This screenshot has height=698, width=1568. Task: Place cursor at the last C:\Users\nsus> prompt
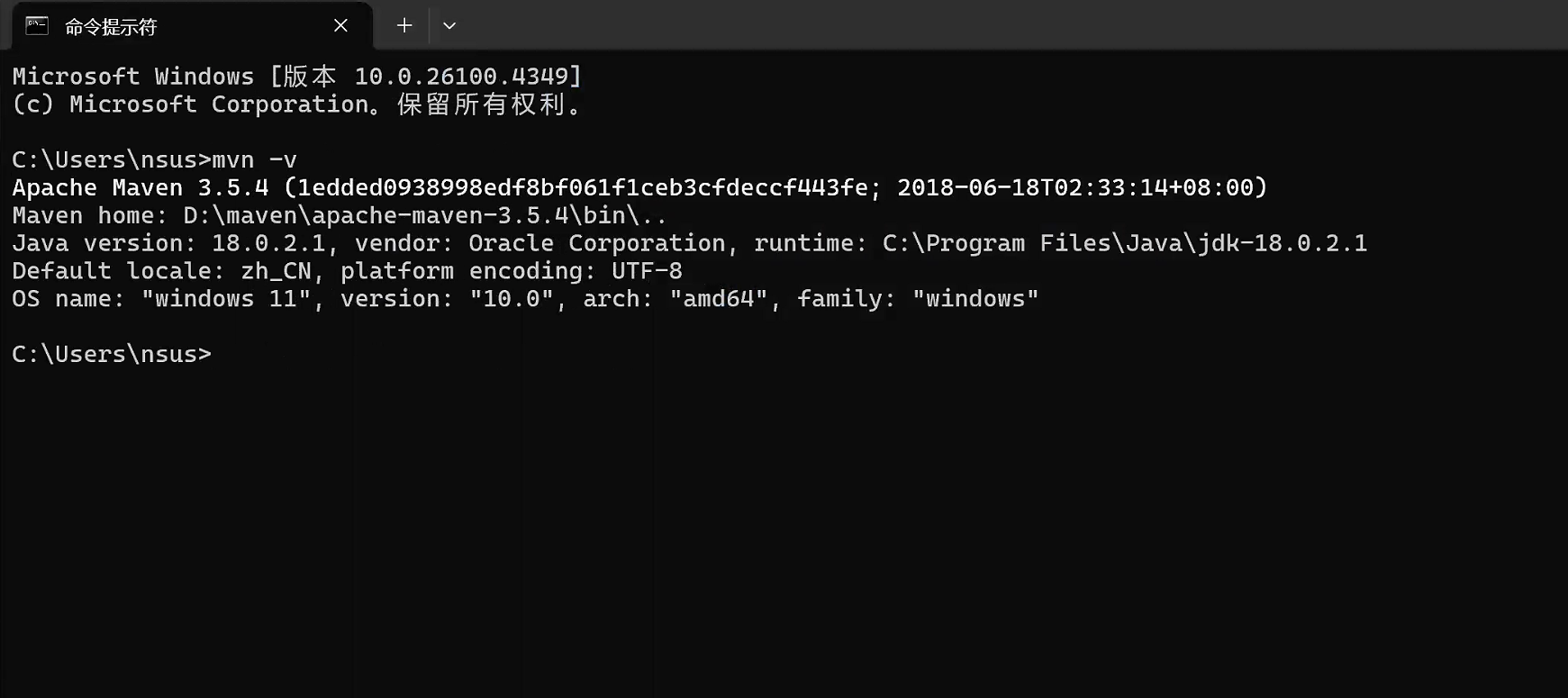(x=112, y=355)
